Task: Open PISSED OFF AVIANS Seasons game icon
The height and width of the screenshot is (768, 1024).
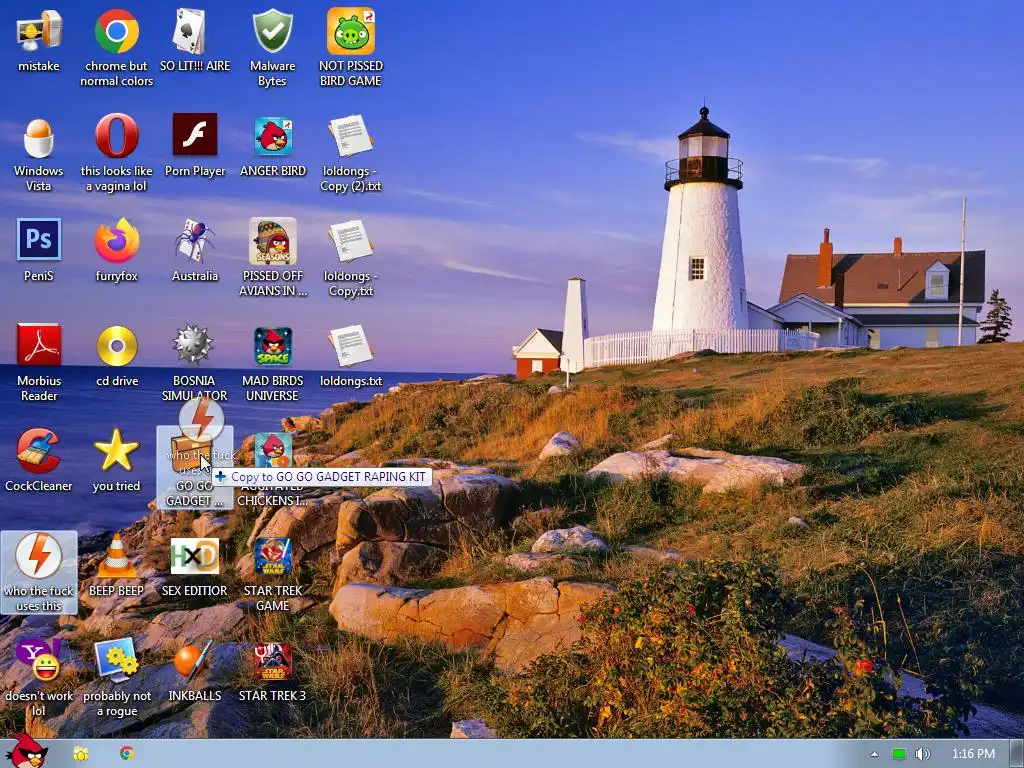Action: coord(272,240)
